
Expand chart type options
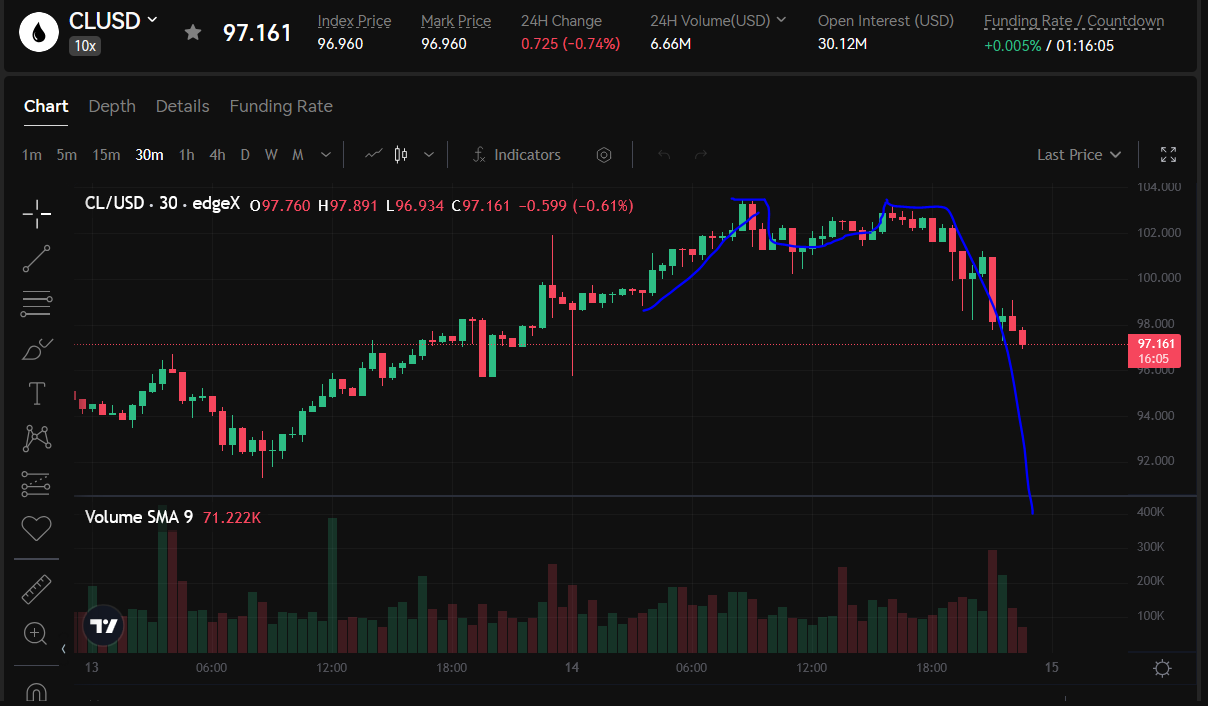[x=429, y=155]
